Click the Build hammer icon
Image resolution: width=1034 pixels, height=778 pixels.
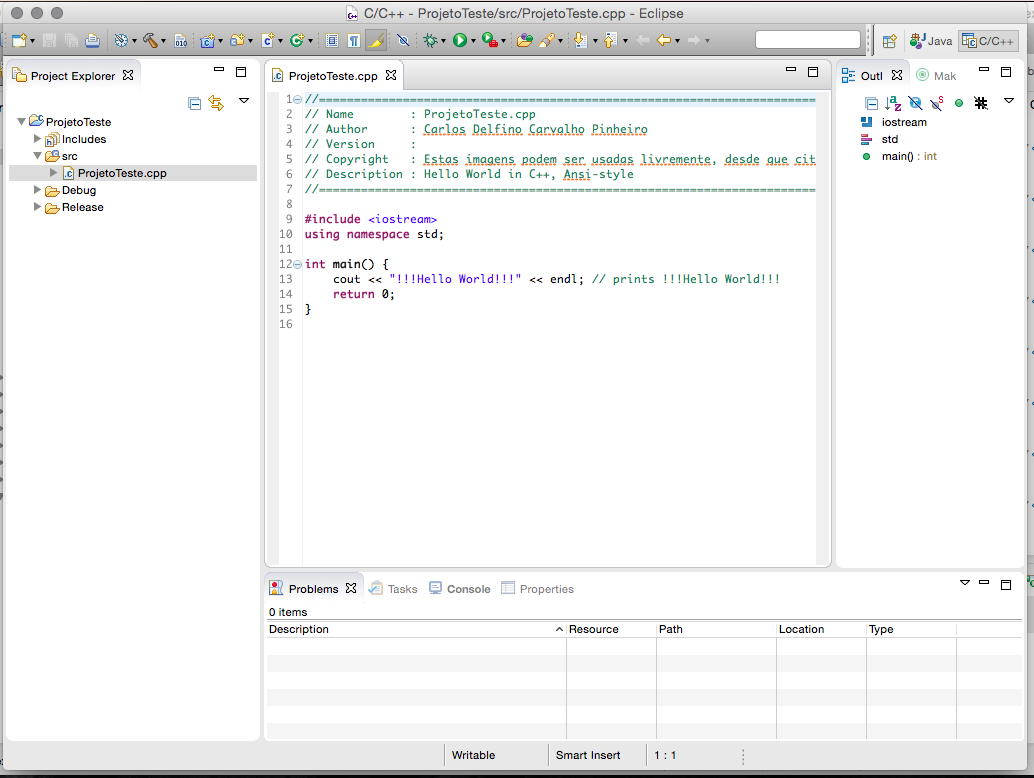coord(150,41)
